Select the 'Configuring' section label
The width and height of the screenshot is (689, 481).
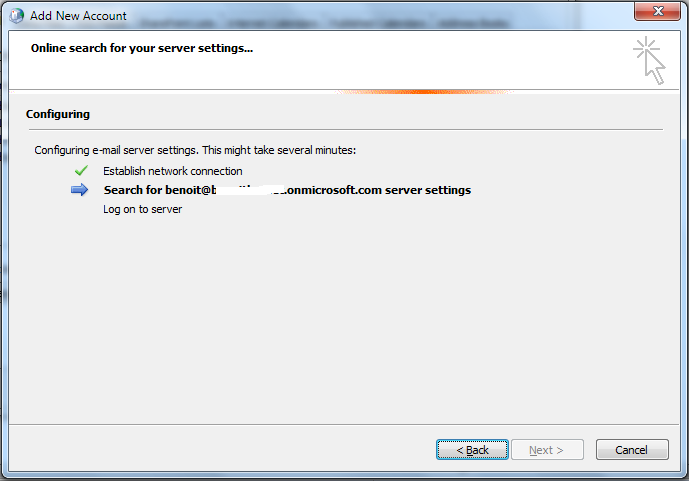click(58, 114)
